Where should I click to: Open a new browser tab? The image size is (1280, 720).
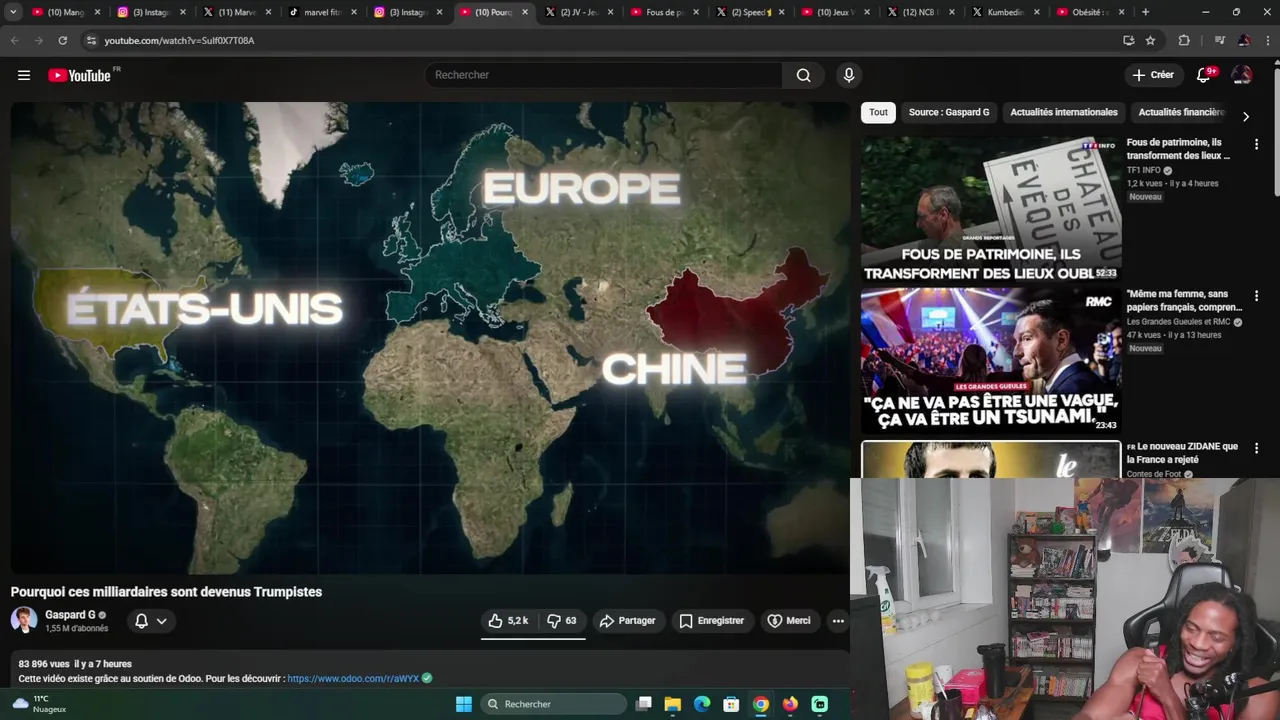point(1145,12)
